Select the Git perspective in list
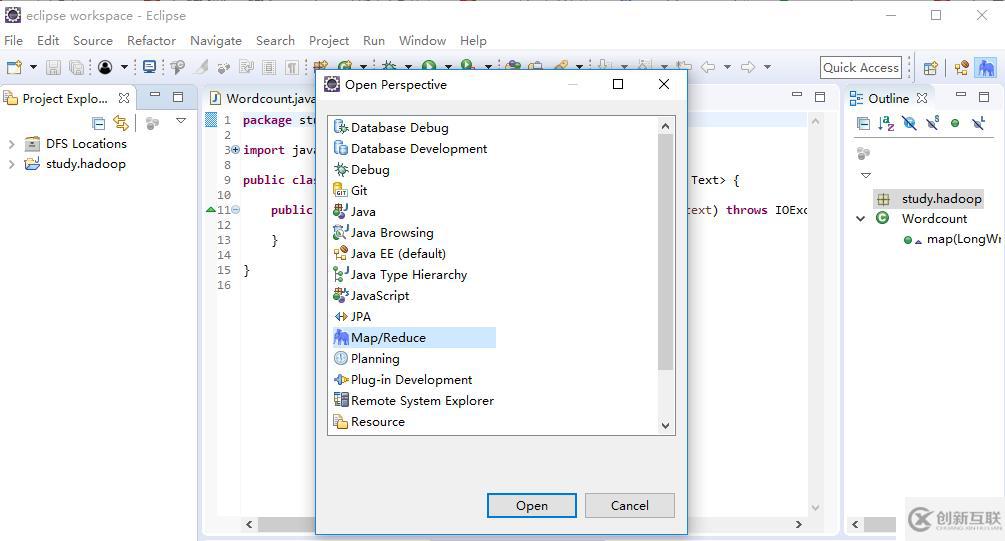The width and height of the screenshot is (1005, 541). point(358,190)
